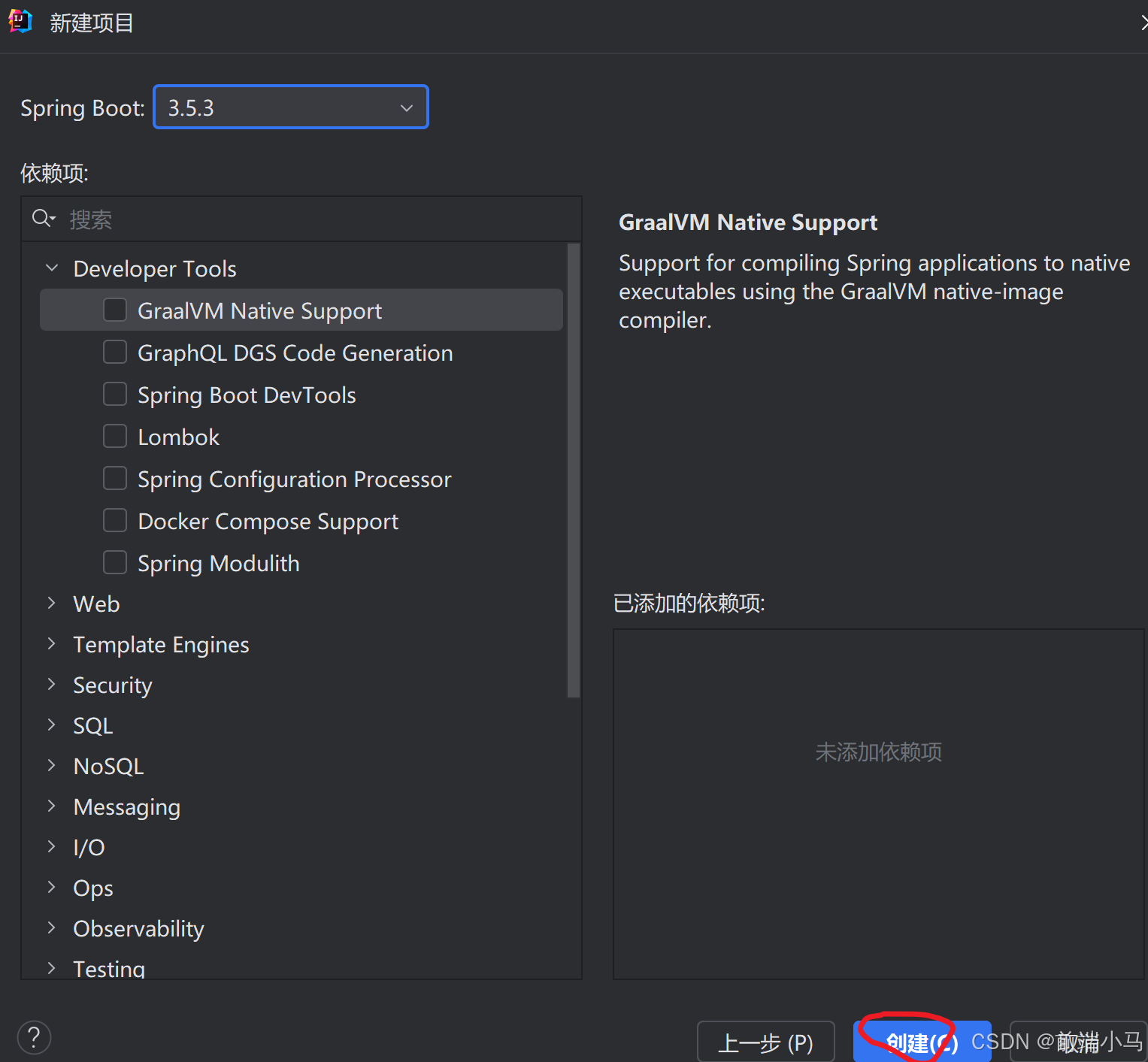Open the help question mark button
Screen dimensions: 1148x1062
34,1037
